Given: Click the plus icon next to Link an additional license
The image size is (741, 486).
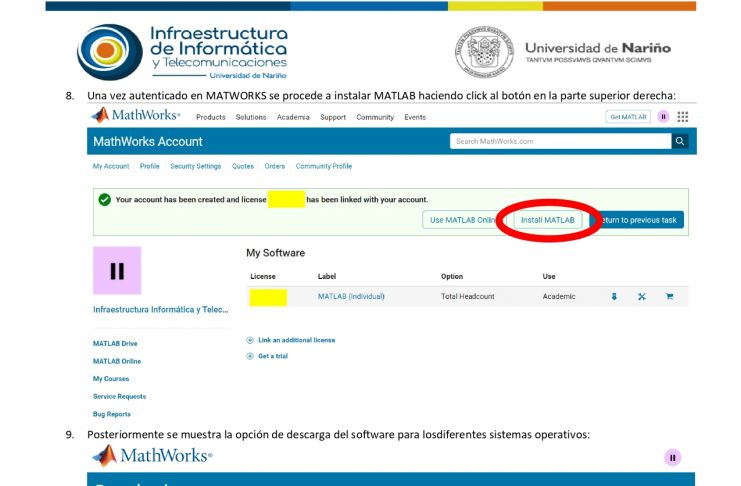Looking at the screenshot, I should coord(250,340).
